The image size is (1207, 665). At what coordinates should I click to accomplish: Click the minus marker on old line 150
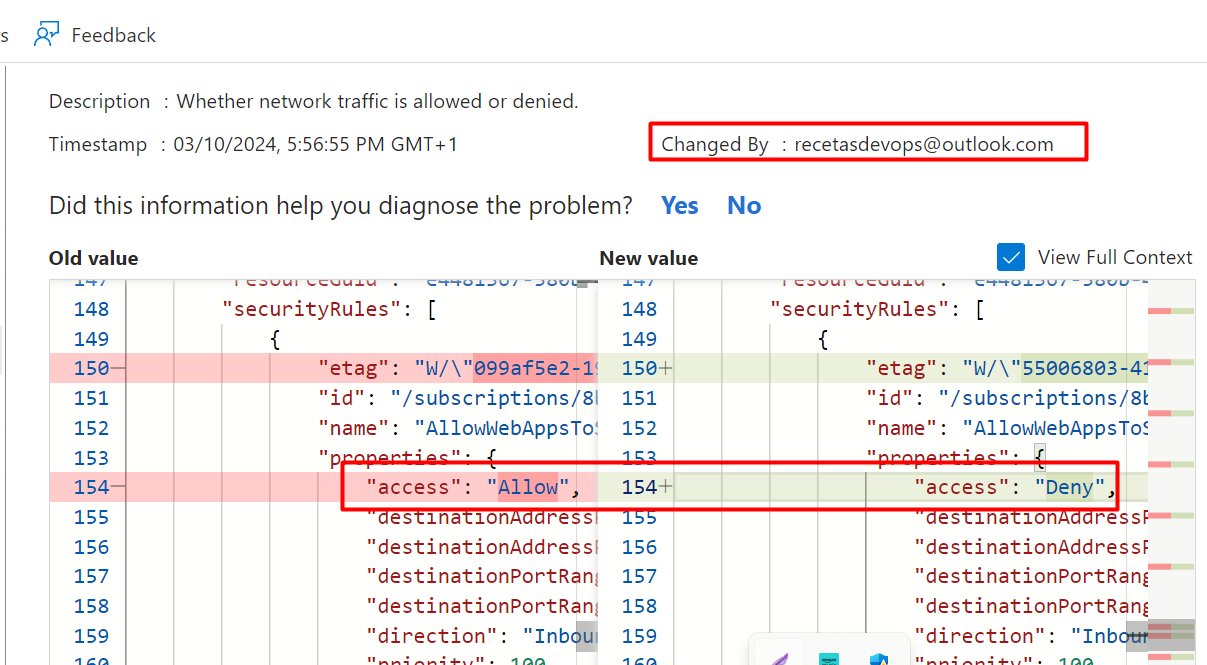tap(118, 368)
